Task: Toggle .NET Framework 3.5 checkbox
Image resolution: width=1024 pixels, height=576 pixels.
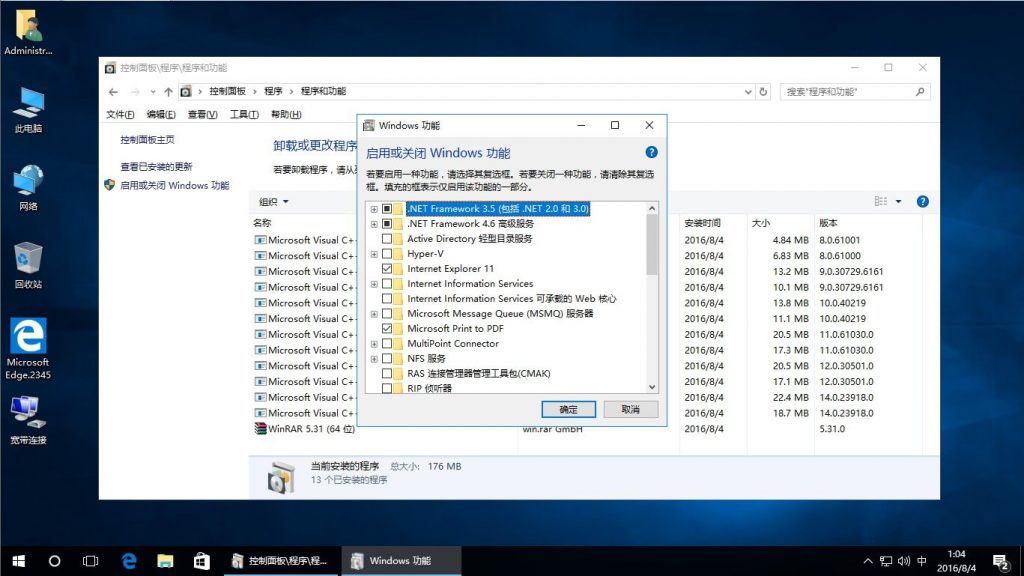Action: 387,209
